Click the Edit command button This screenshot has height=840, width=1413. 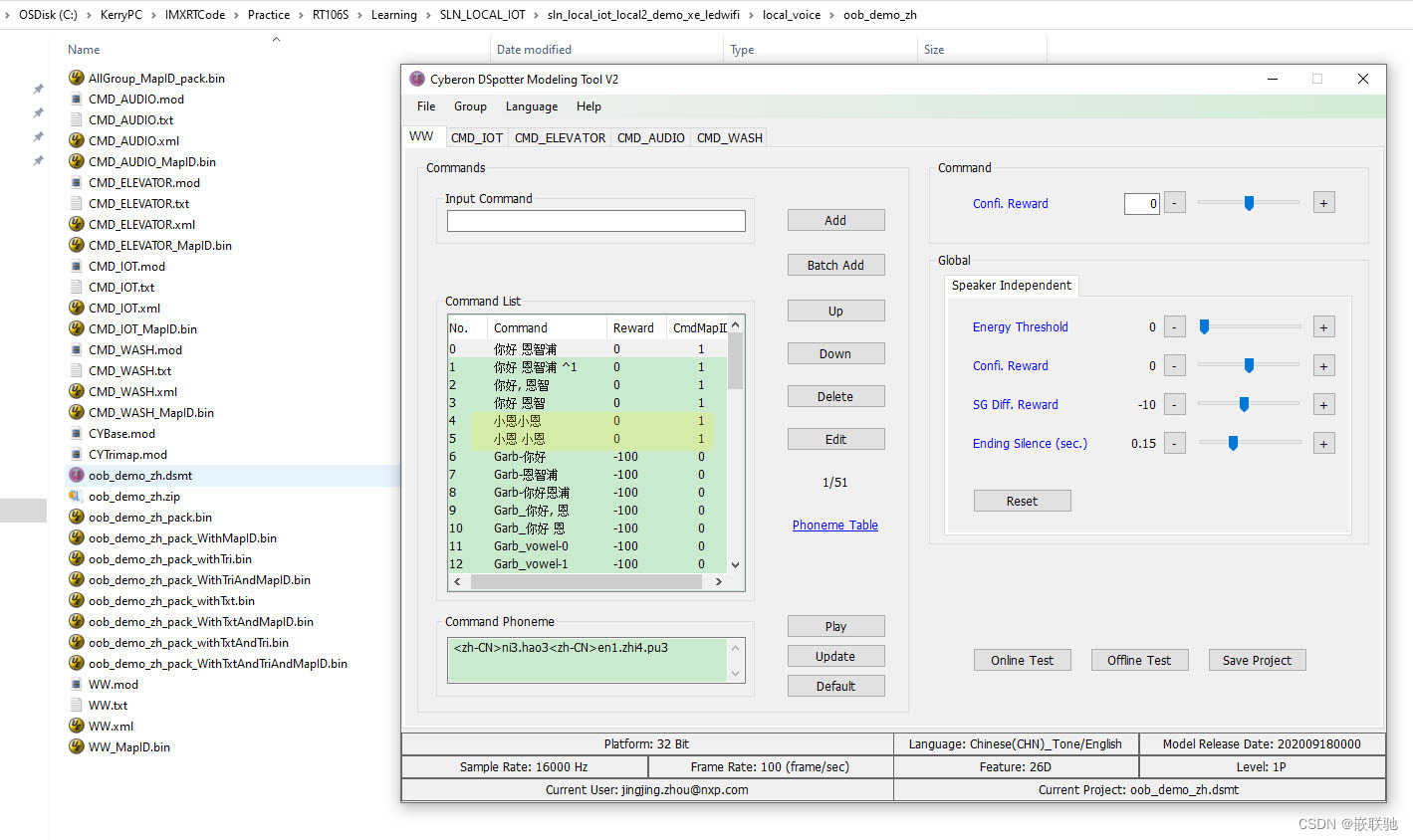(x=835, y=440)
